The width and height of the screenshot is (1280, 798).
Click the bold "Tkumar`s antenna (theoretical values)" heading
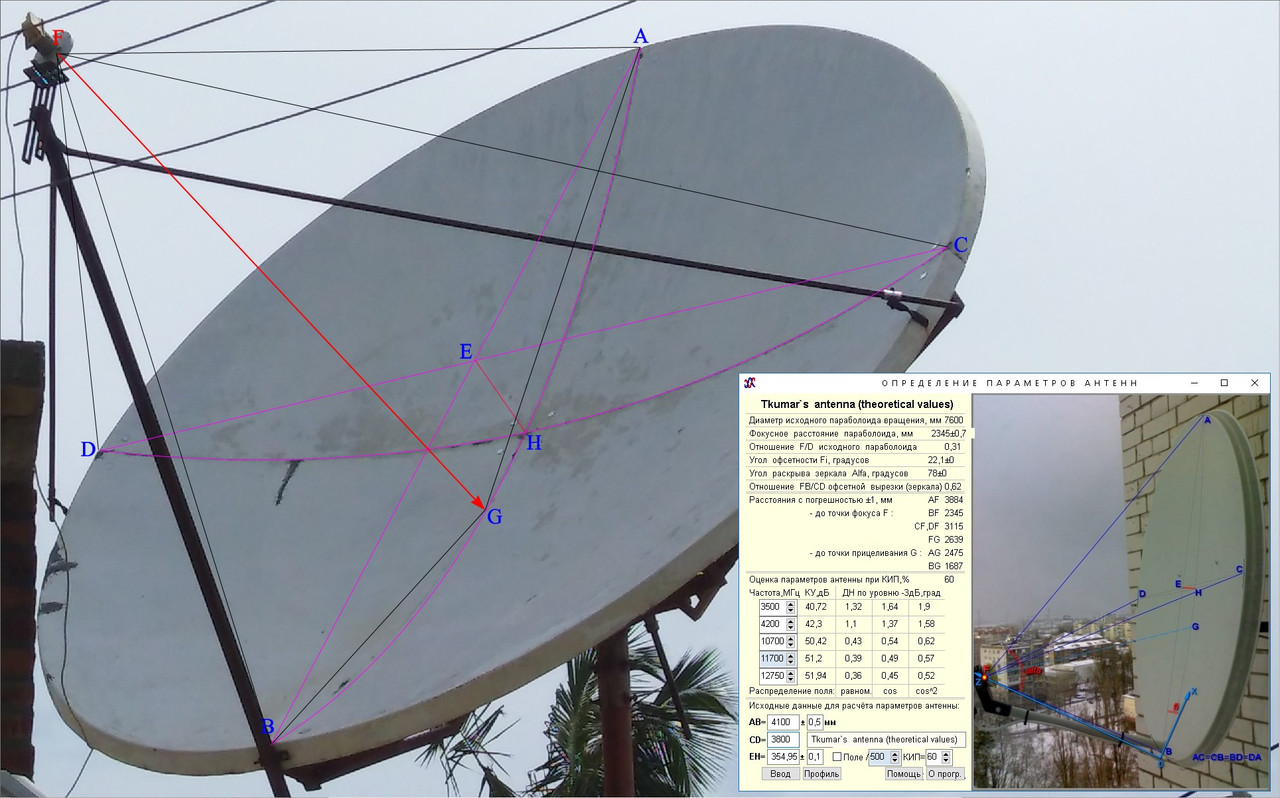pos(857,404)
